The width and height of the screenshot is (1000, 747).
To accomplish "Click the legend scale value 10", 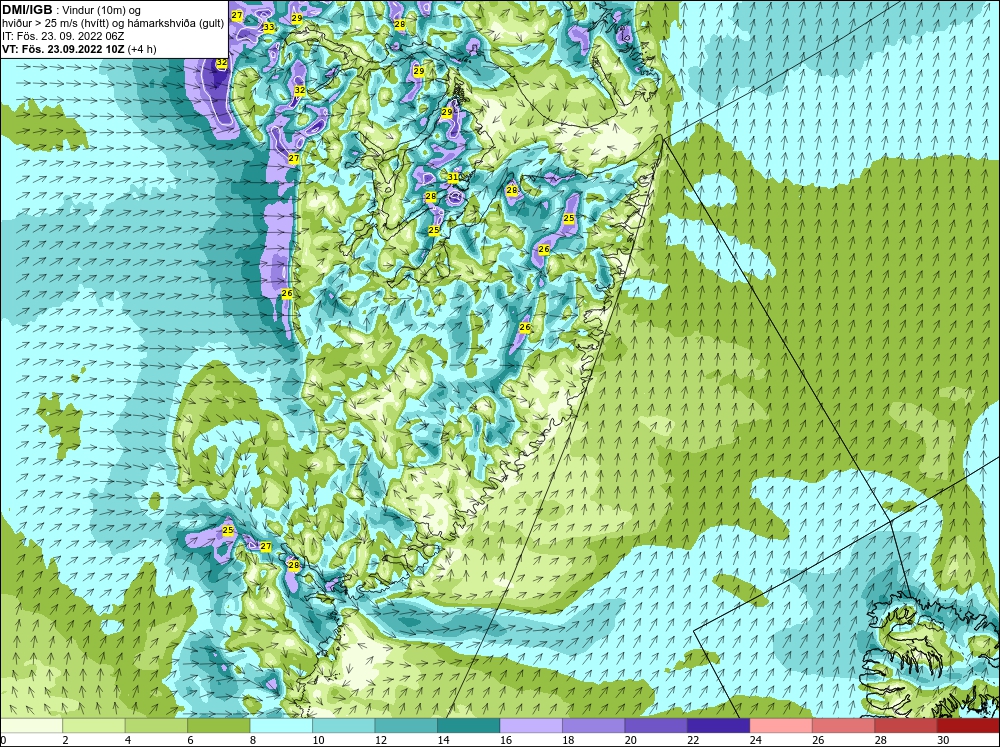I will [318, 740].
